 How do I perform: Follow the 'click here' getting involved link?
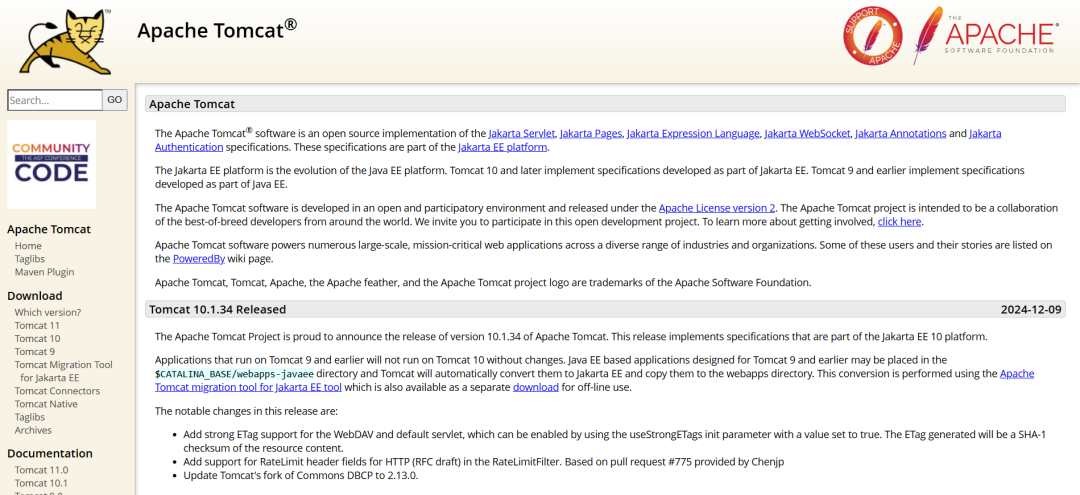pyautogui.click(x=899, y=222)
